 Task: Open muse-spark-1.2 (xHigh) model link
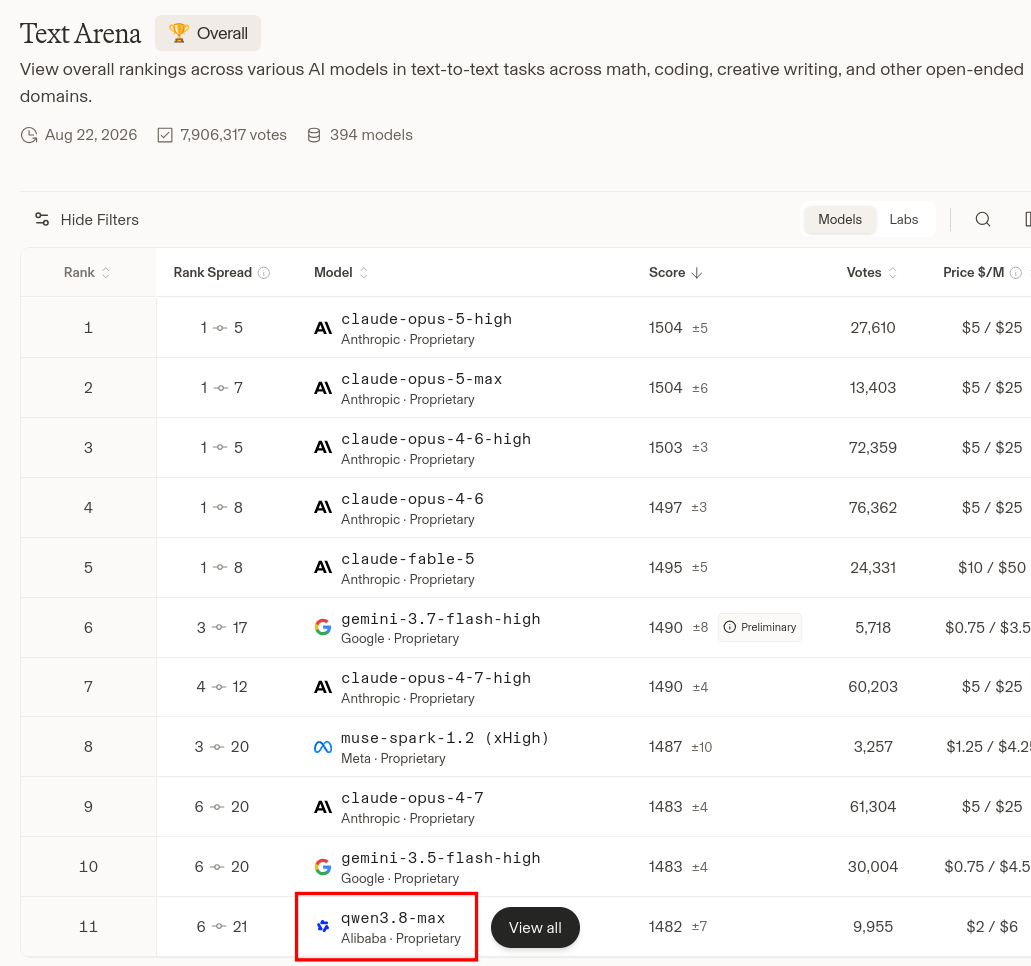[x=445, y=738]
